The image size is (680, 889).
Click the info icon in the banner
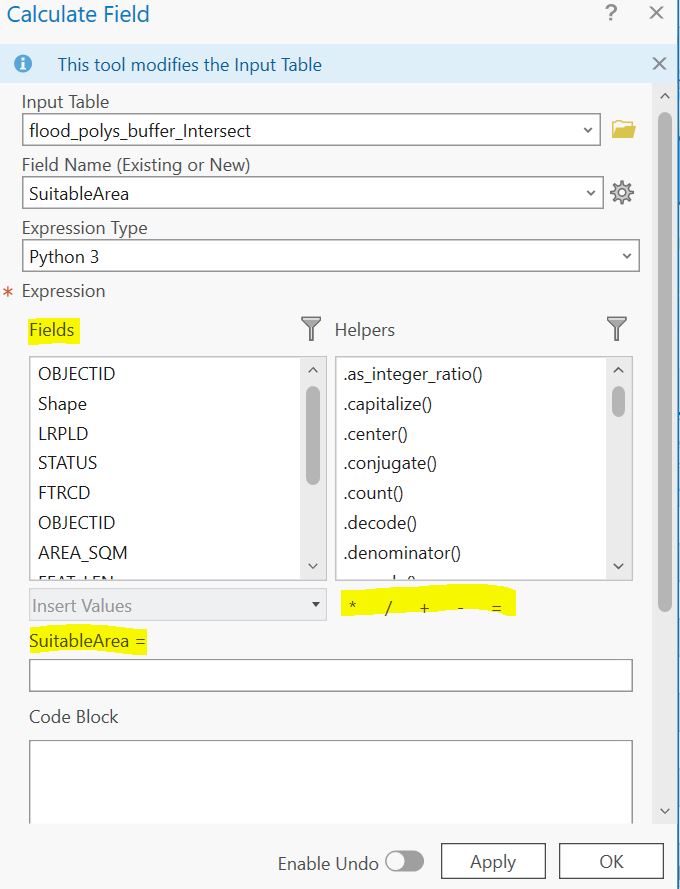(x=23, y=64)
